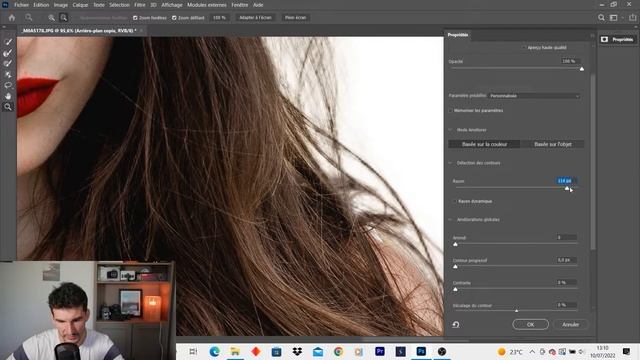
Task: Close the _M0A5178.JPG document tab
Action: point(142,31)
